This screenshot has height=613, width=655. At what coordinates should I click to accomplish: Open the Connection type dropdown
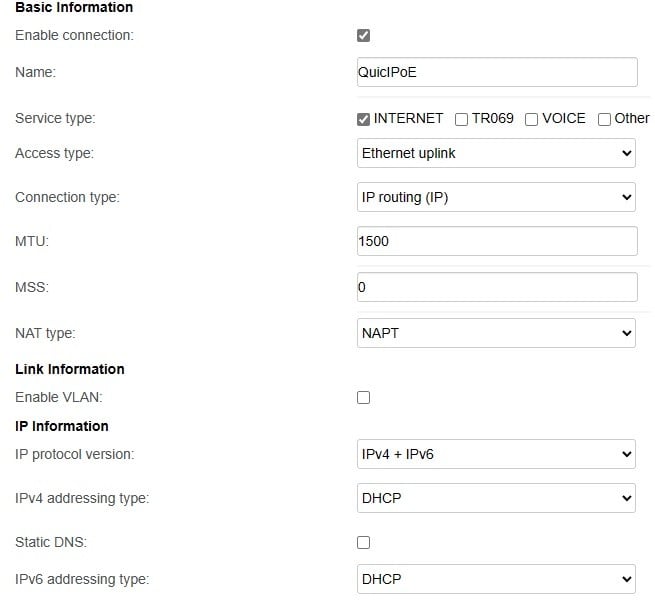click(x=496, y=197)
